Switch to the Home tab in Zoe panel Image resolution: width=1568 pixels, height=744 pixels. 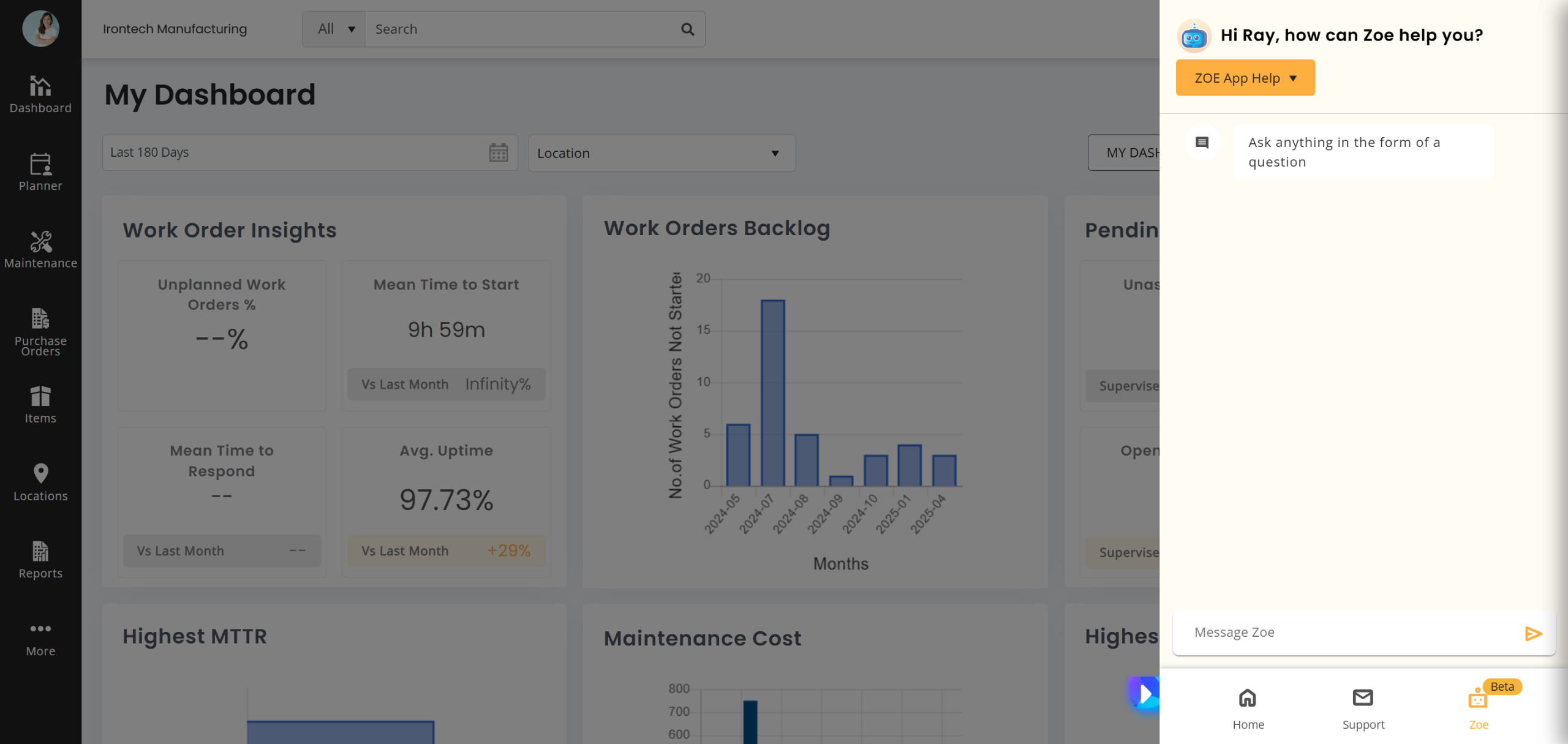tap(1248, 708)
